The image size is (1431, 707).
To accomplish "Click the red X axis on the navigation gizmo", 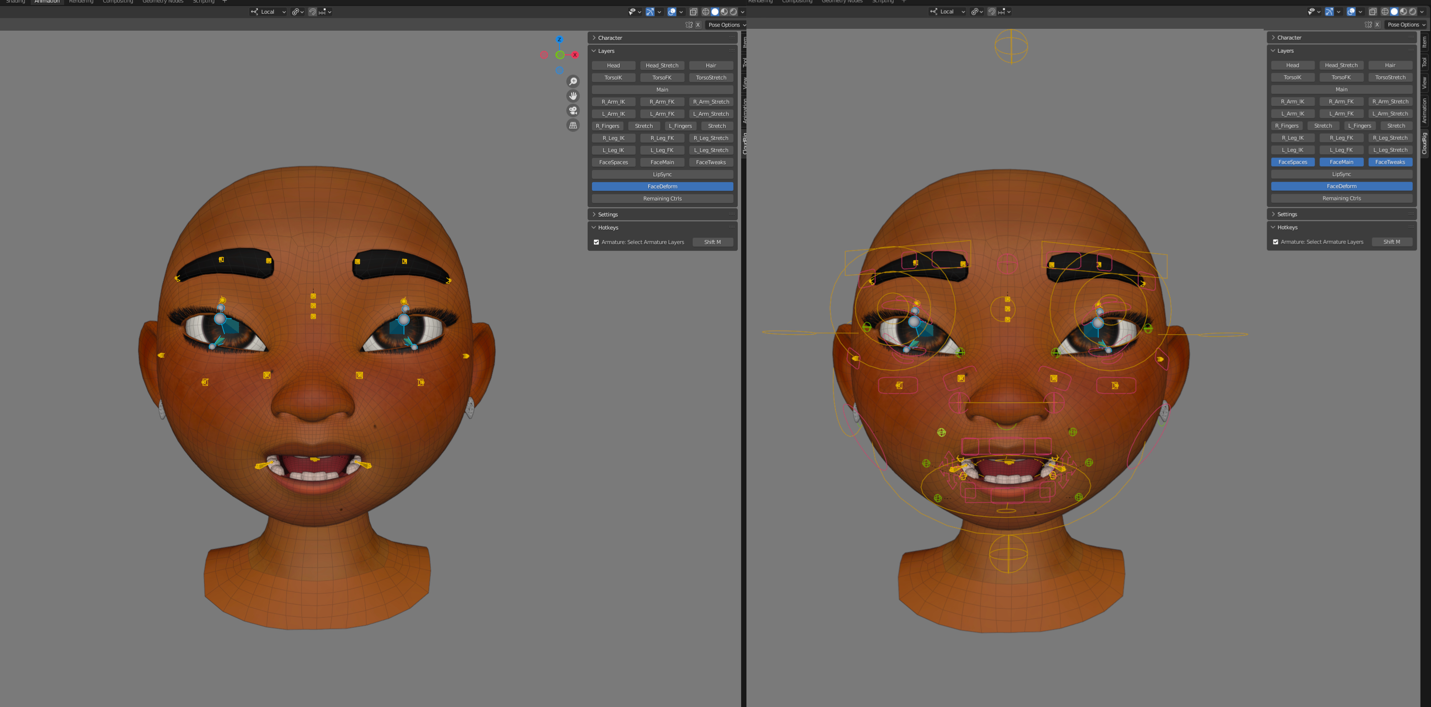I will point(575,55).
